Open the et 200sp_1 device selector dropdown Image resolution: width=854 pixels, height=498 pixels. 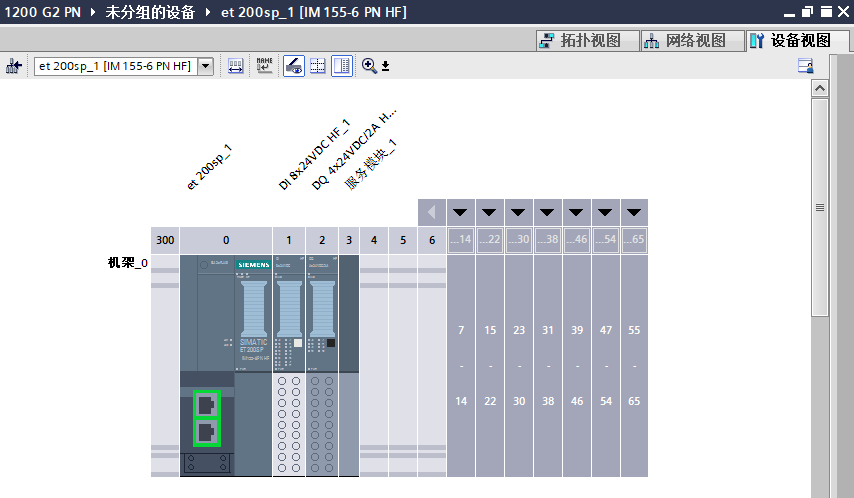point(206,66)
